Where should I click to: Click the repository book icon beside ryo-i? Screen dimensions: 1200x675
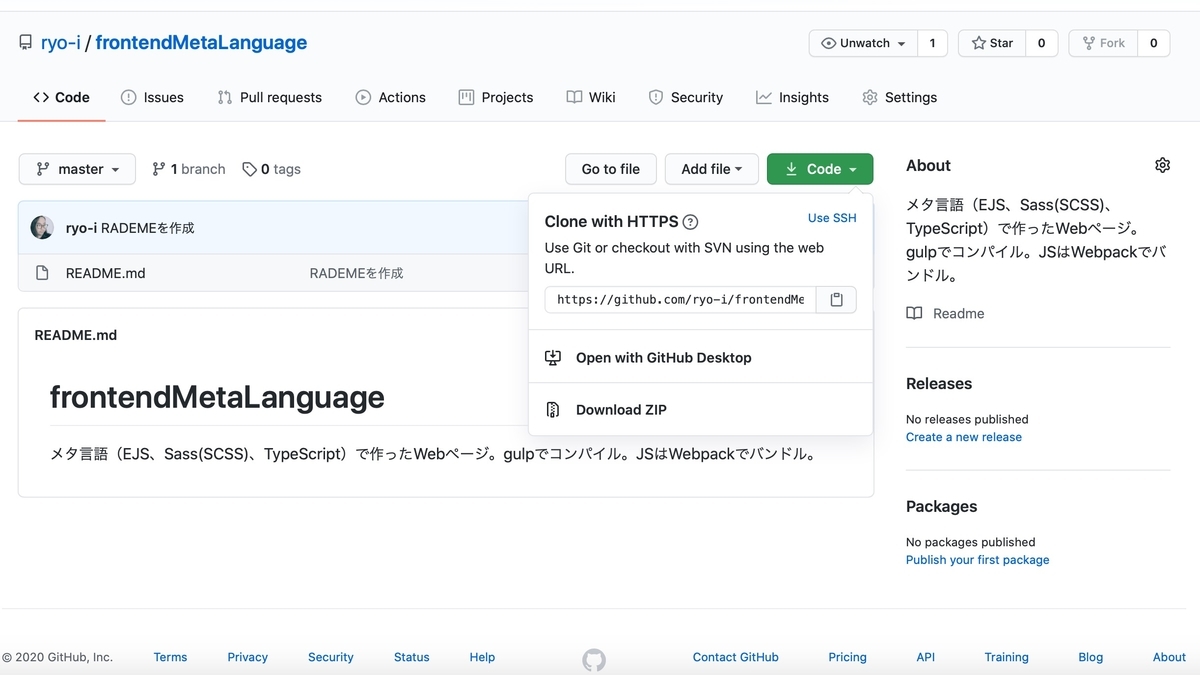coord(25,43)
